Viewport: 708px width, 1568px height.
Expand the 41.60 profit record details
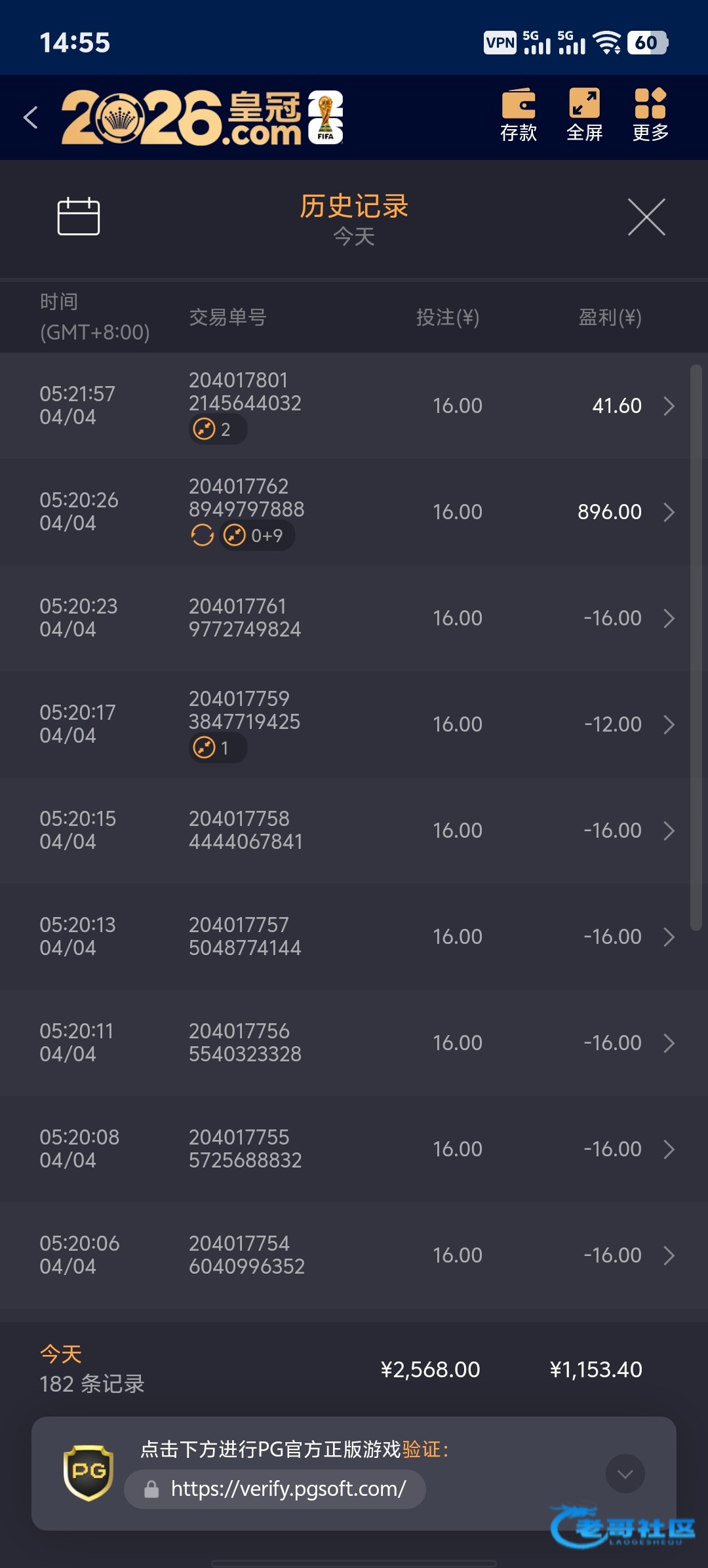coord(669,406)
